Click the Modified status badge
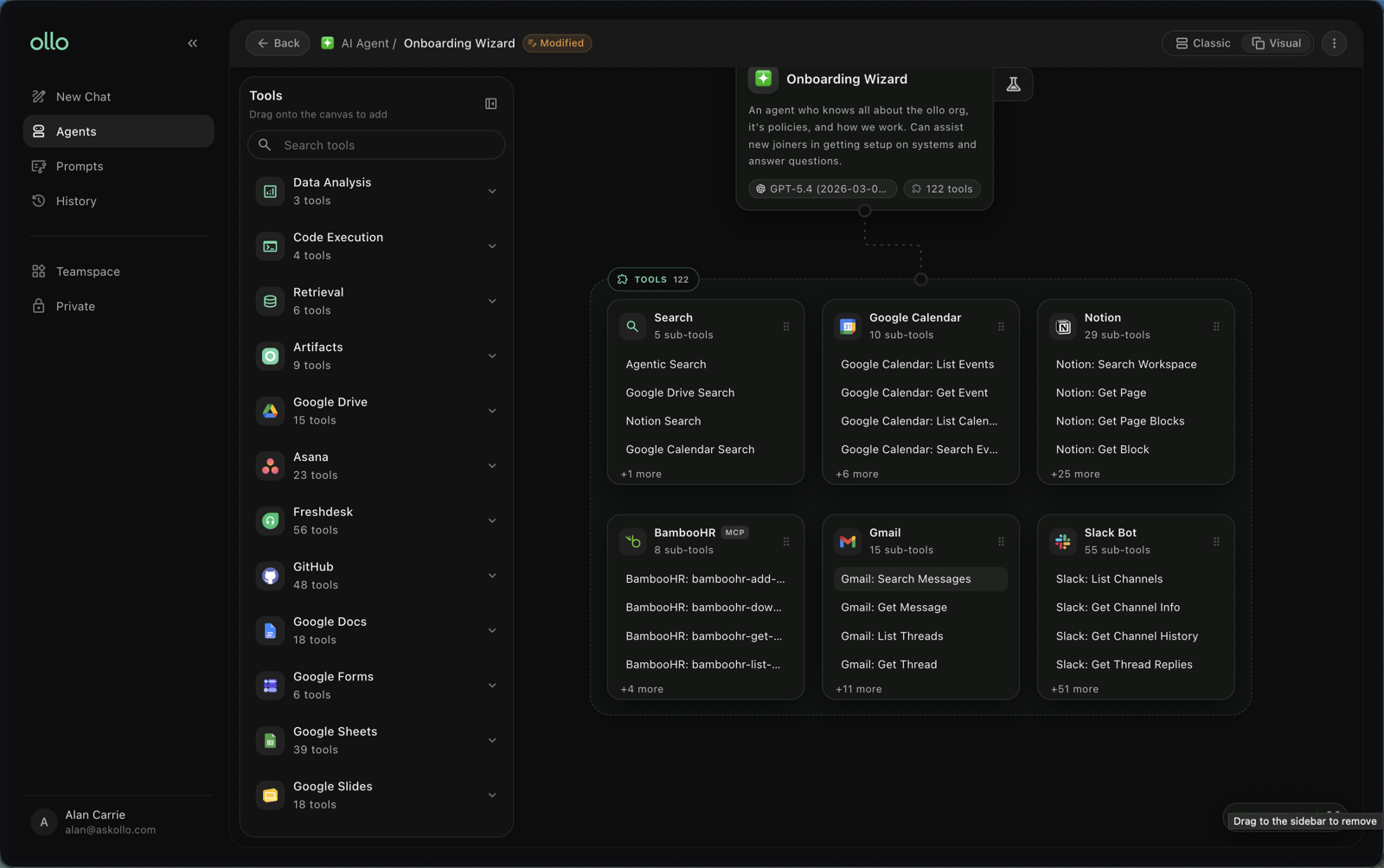 click(557, 43)
